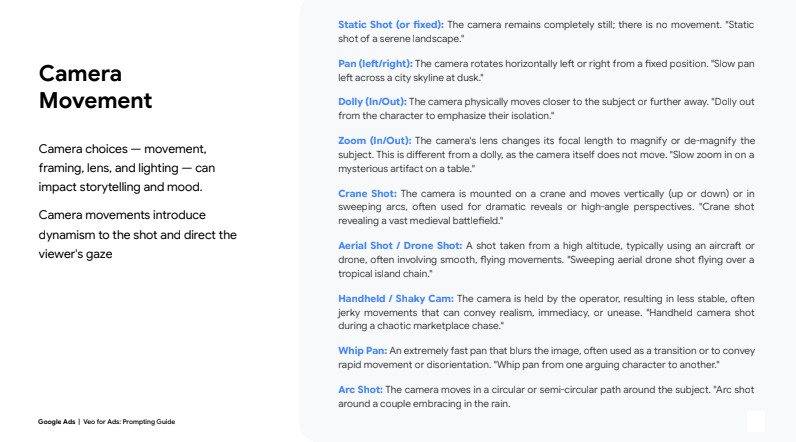
Task: Click the "Camera Movement" slide title
Action: coord(95,87)
